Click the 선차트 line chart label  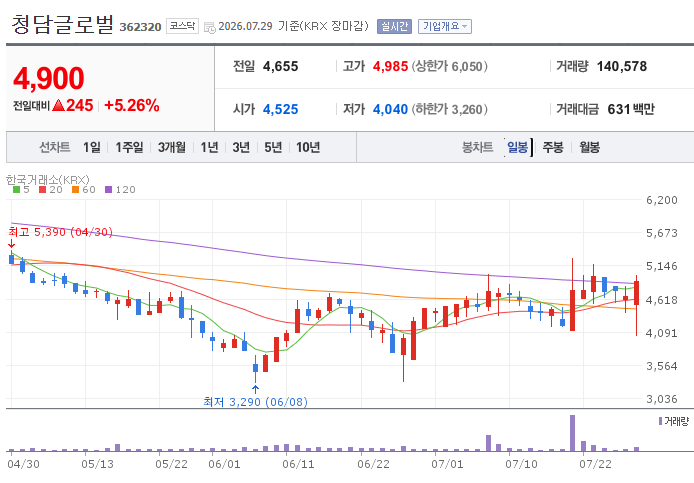pos(54,147)
